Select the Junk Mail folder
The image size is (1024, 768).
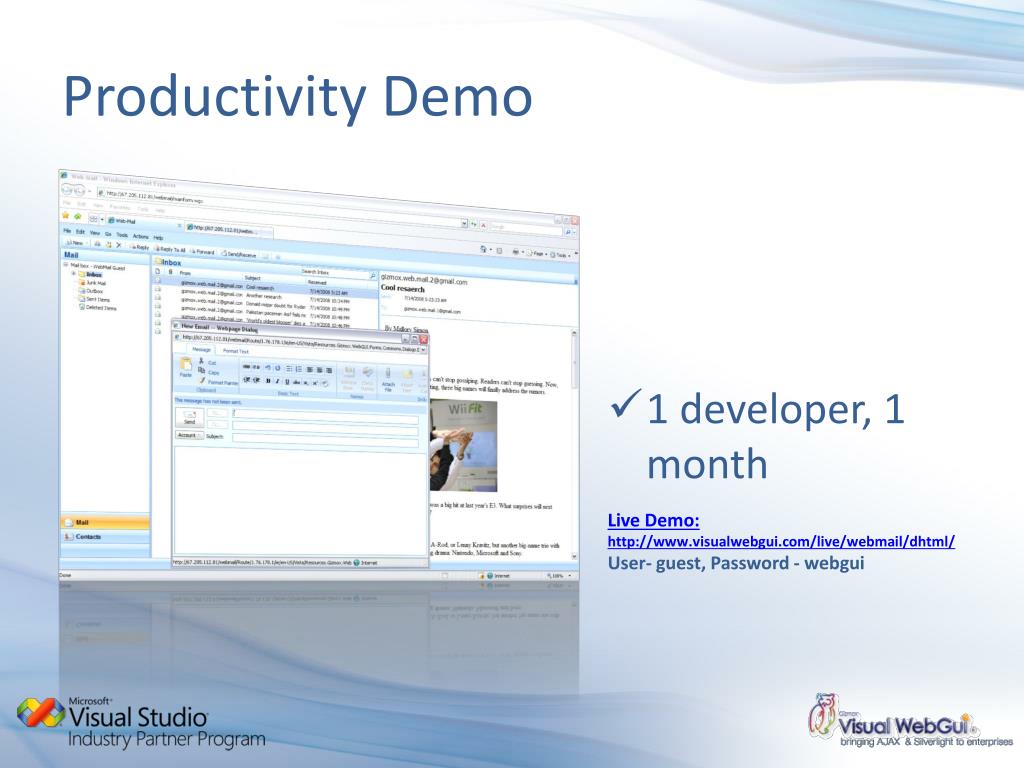(93, 283)
